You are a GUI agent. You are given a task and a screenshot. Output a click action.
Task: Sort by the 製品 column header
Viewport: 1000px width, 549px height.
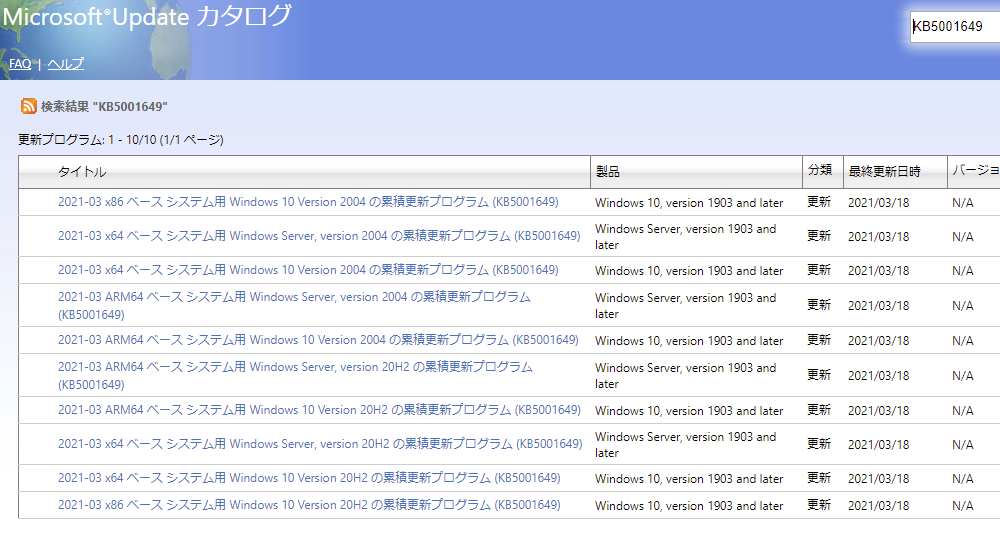[x=607, y=172]
